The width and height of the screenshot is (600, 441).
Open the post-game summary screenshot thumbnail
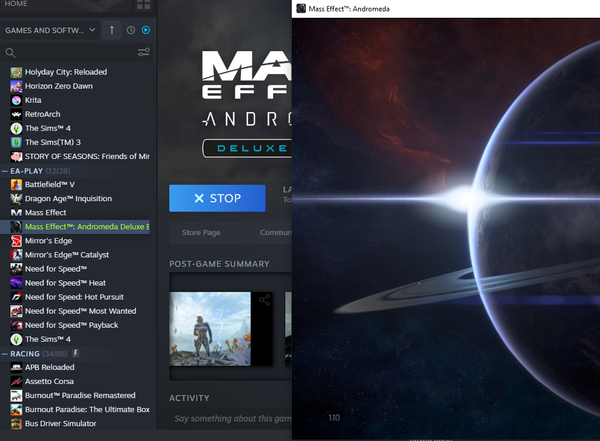pos(210,329)
